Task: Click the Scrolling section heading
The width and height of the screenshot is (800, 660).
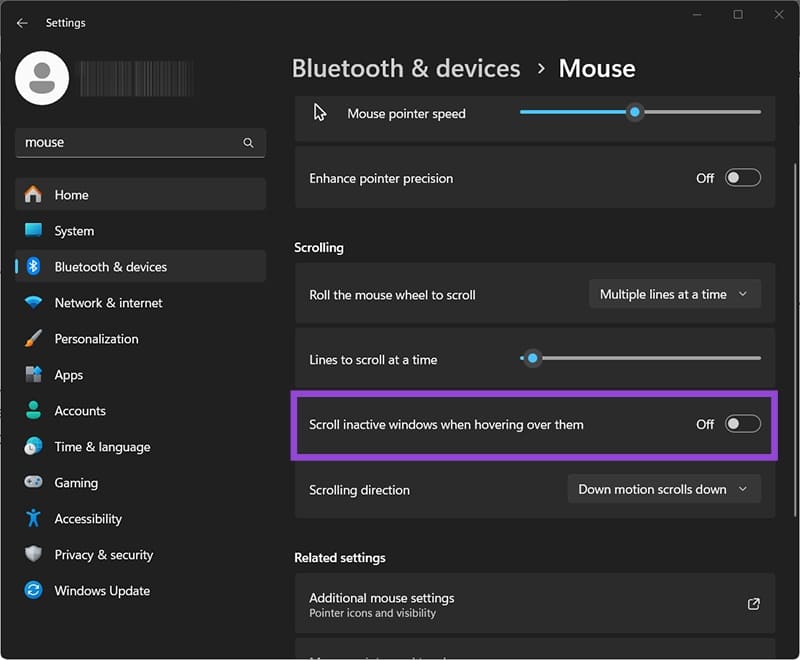Action: tap(319, 248)
